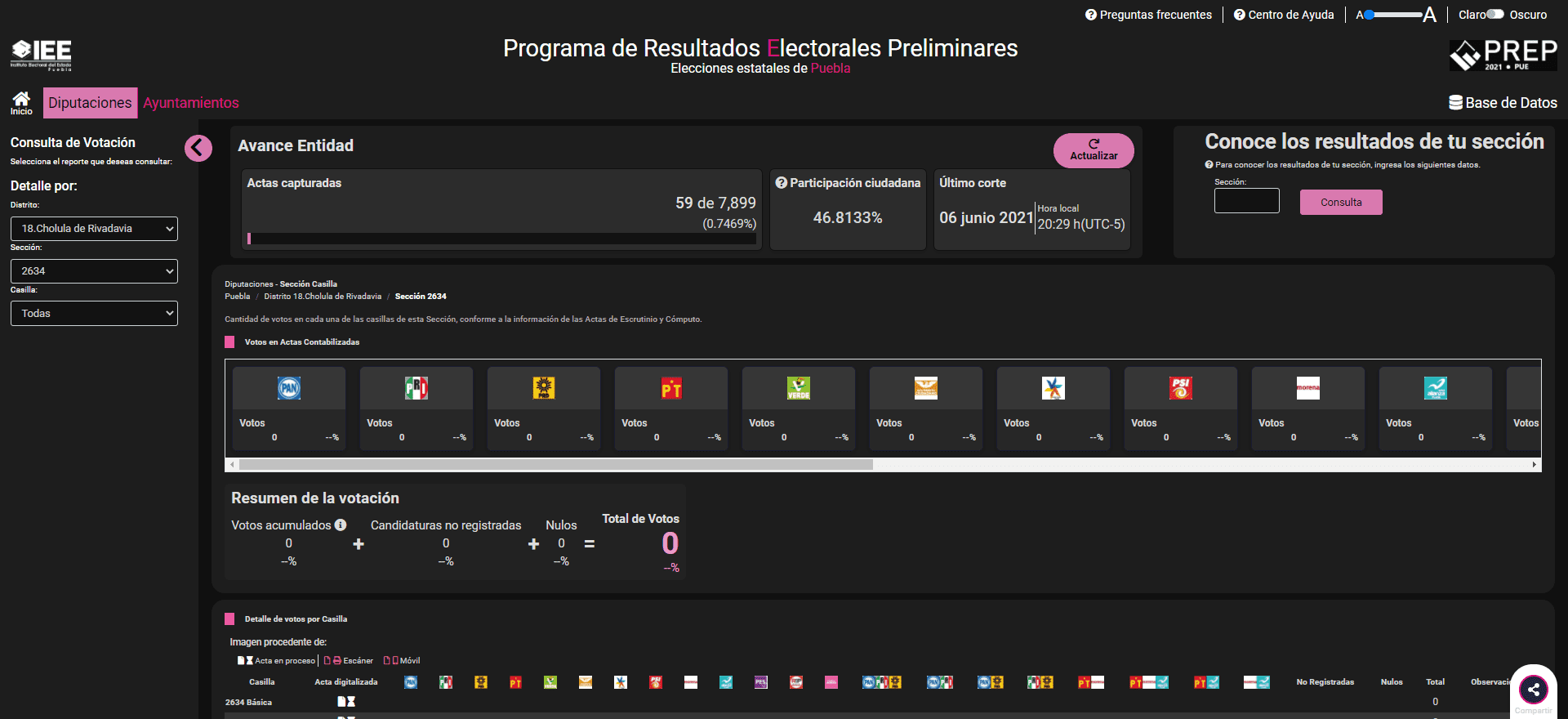1568x719 pixels.
Task: Click the scrollbar left arrow under party cards
Action: pos(232,464)
